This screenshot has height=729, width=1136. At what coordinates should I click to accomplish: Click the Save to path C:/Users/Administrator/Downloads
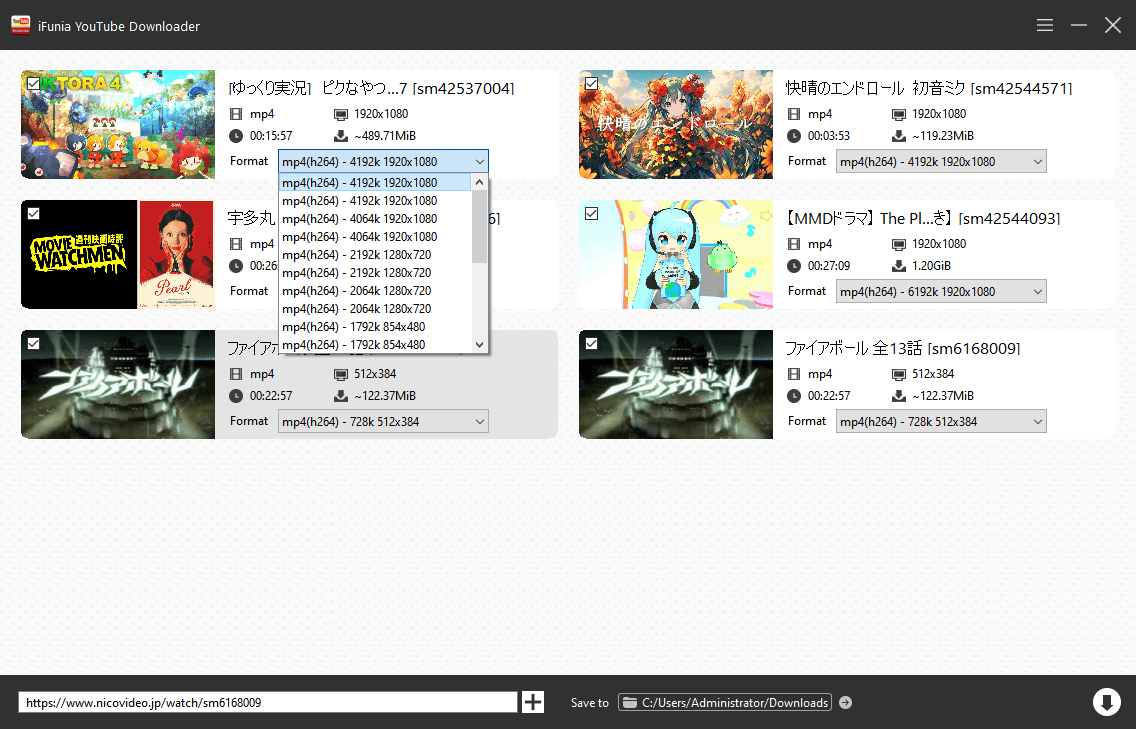click(x=735, y=703)
